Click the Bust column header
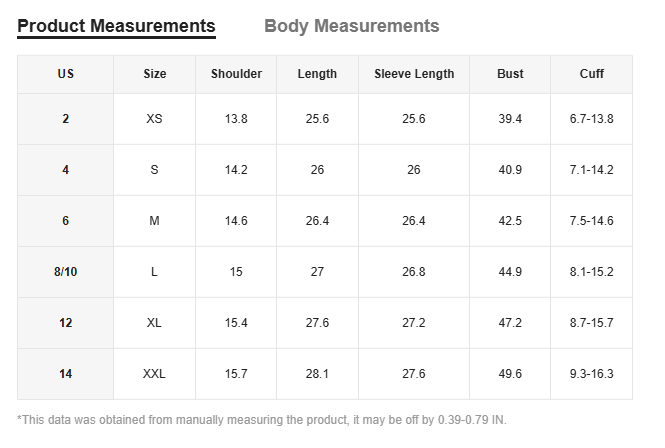Image resolution: width=665 pixels, height=448 pixels. tap(510, 74)
